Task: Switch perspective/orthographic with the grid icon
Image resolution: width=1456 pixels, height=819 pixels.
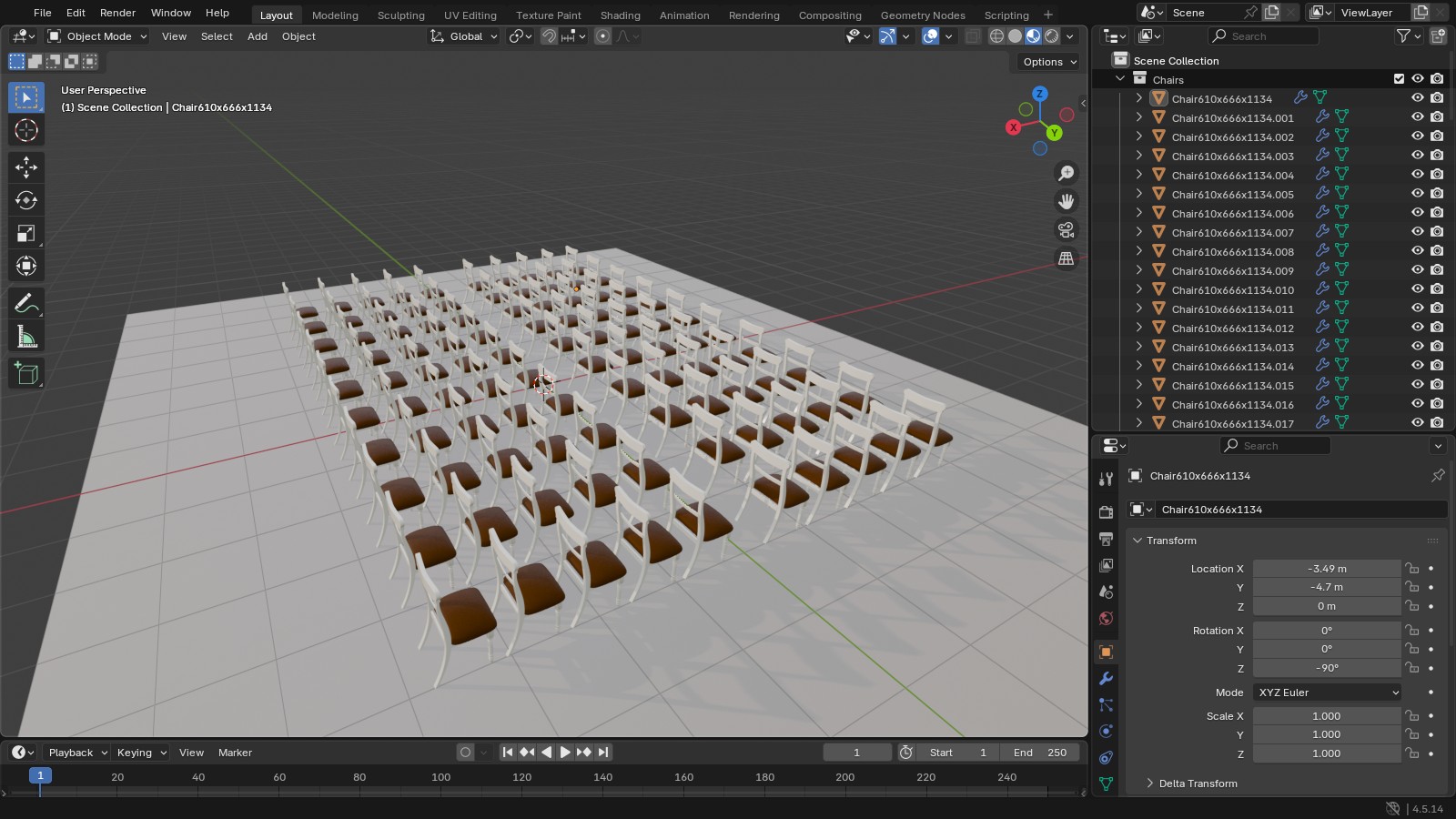Action: click(x=1067, y=258)
